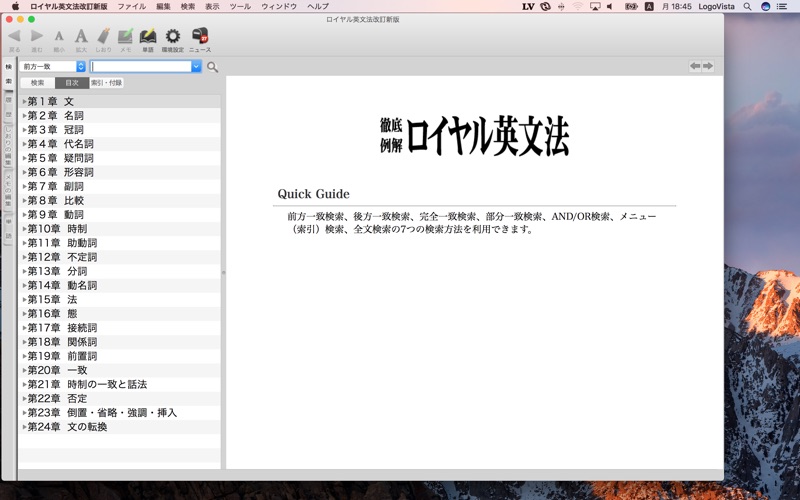This screenshot has width=800, height=500.
Task: Click the magnifying glass search icon
Action: [212, 67]
